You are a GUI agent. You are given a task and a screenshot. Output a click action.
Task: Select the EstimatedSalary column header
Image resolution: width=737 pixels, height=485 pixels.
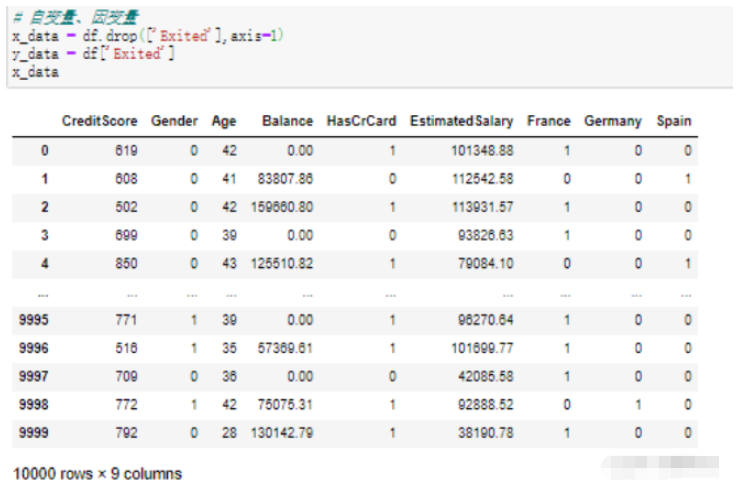coord(461,121)
